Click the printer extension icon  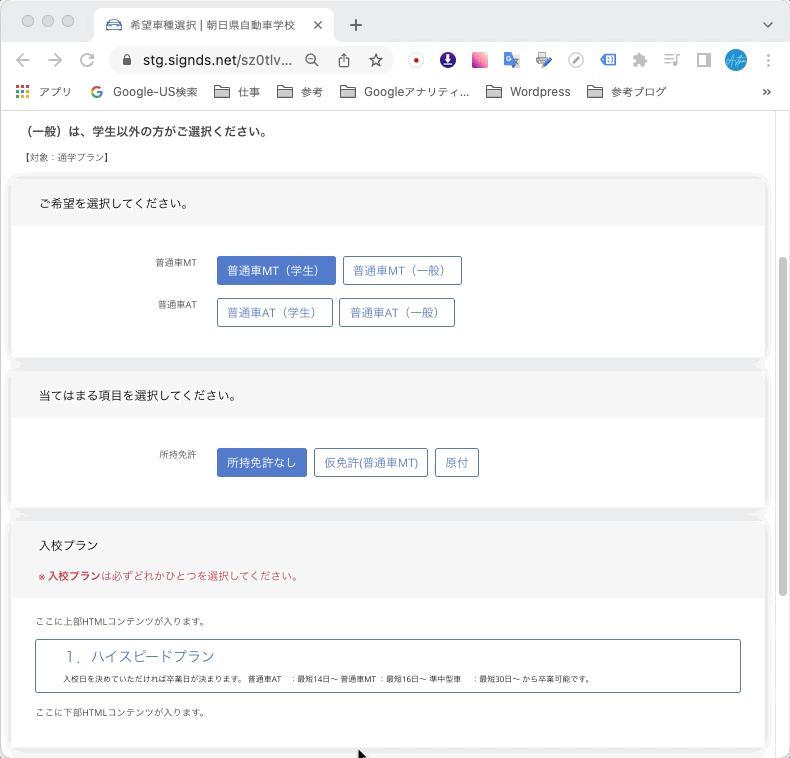(543, 60)
